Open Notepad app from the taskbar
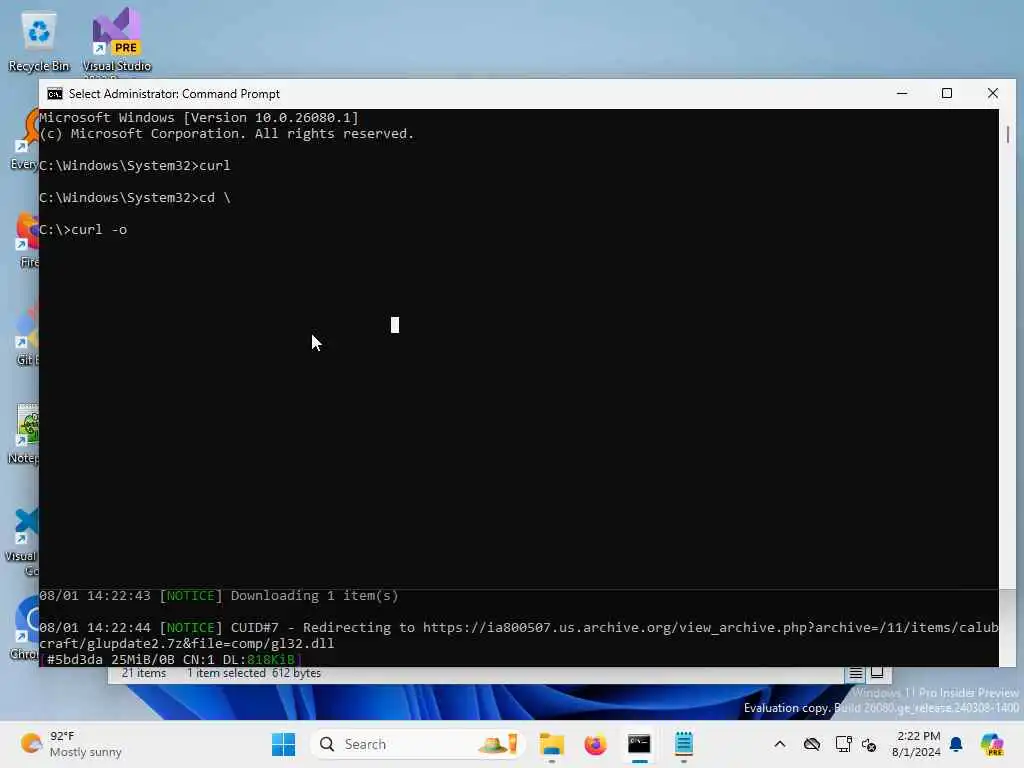 684,744
